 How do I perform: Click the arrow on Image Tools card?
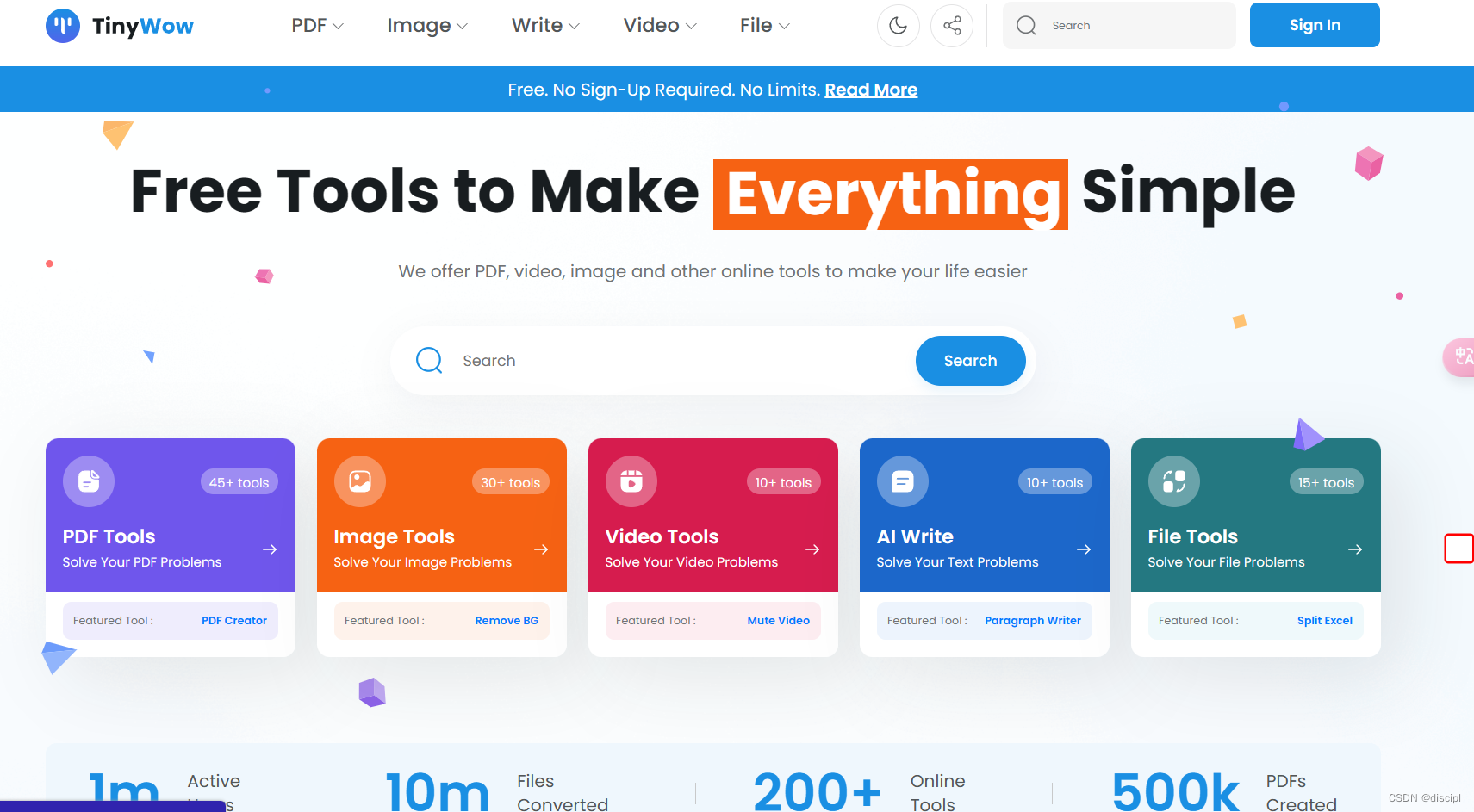pos(541,549)
